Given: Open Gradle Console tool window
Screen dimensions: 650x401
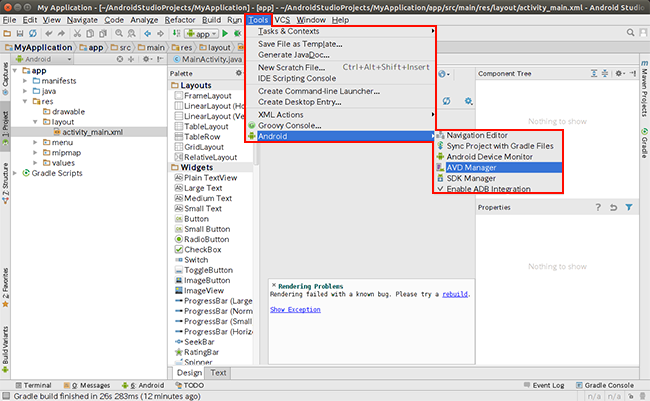Looking at the screenshot, I should tap(605, 385).
